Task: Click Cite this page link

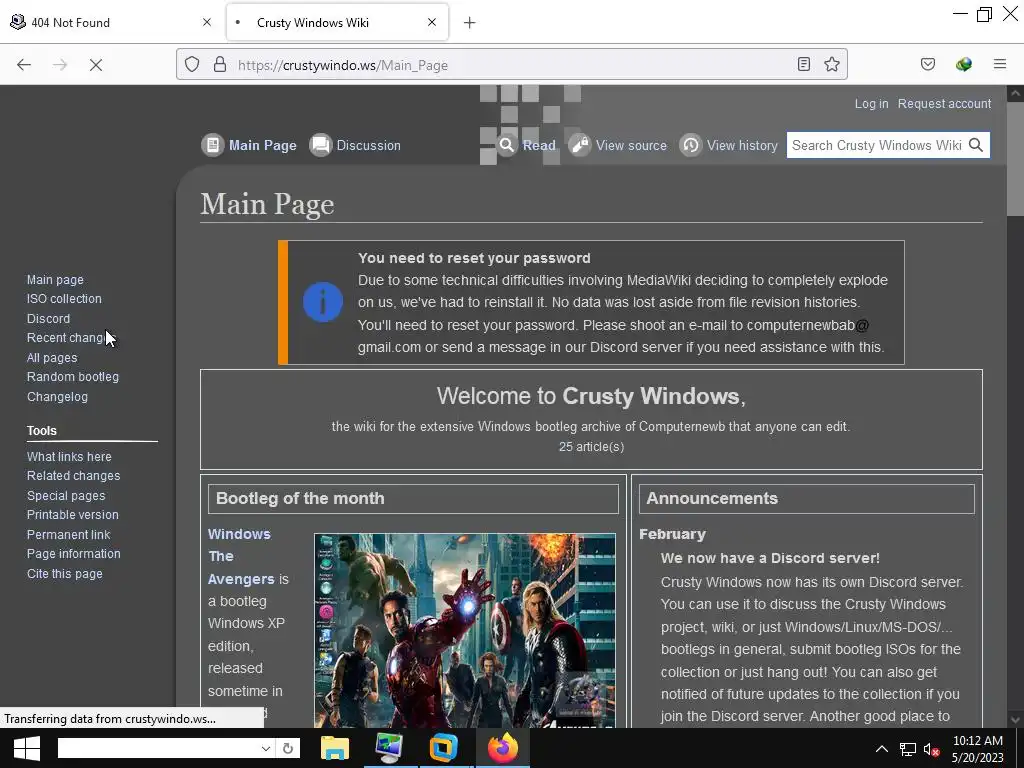Action: click(64, 574)
